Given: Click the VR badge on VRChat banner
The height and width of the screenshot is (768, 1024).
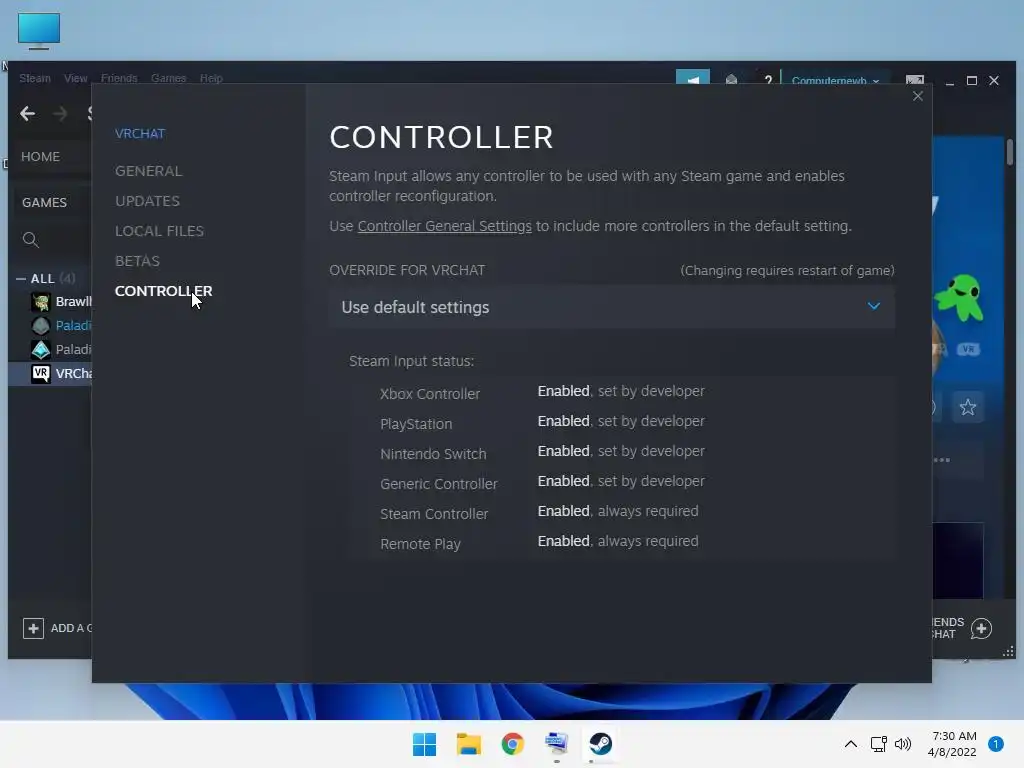Looking at the screenshot, I should [968, 349].
